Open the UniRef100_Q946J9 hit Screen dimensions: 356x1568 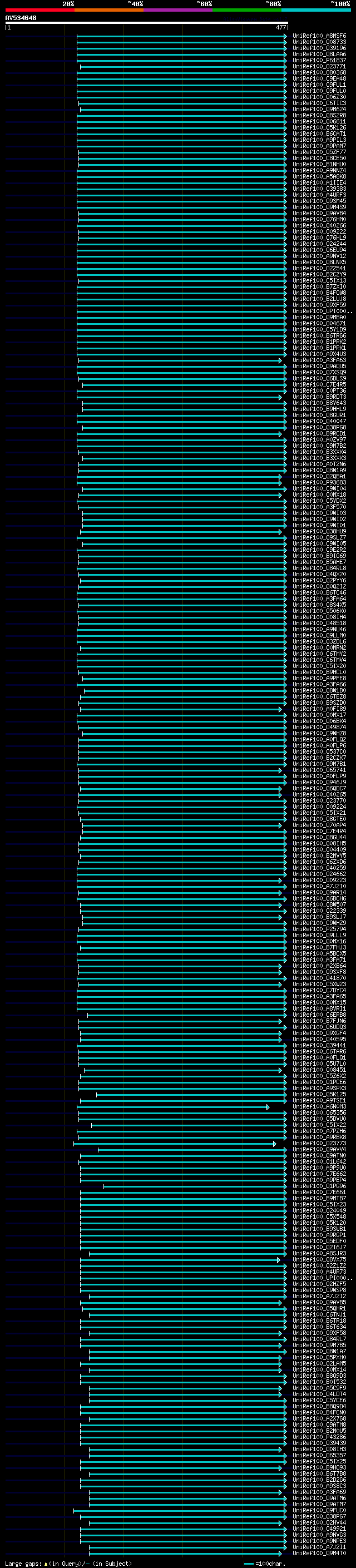pos(319,782)
